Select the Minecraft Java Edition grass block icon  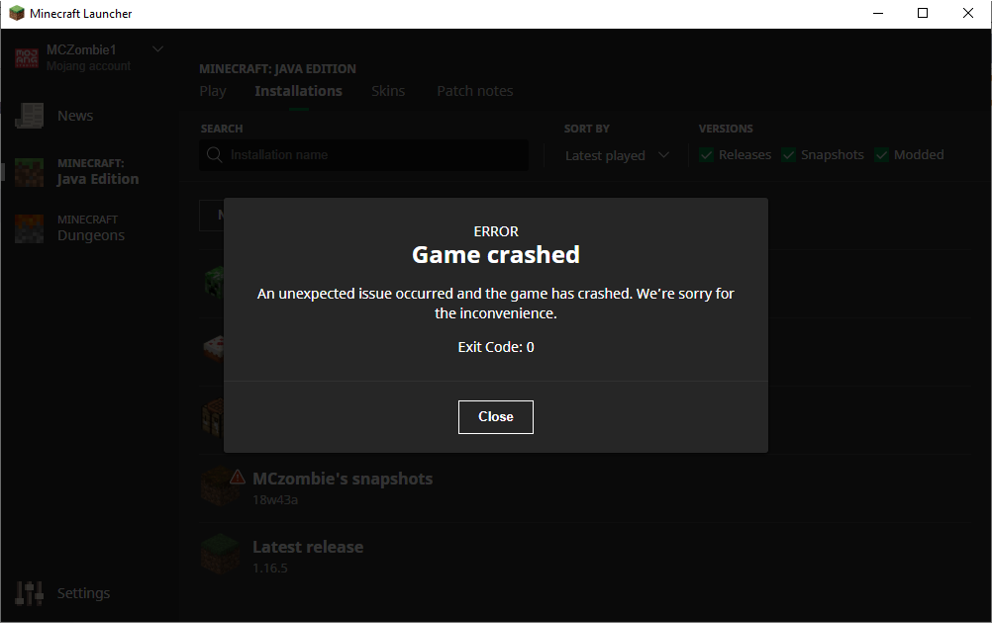click(29, 172)
